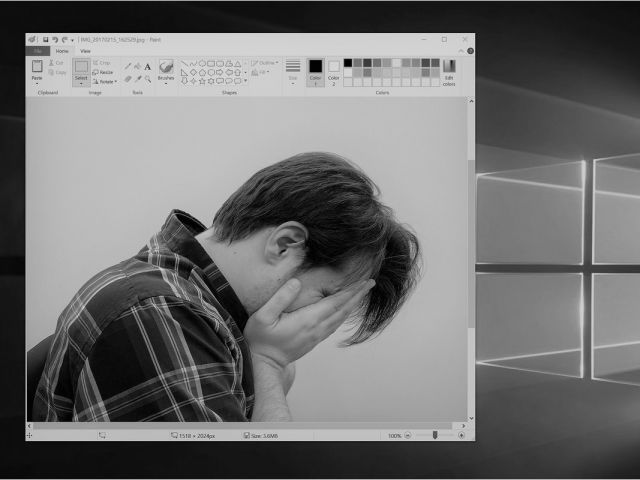Click the Paste button
This screenshot has height=480, width=640.
point(37,70)
